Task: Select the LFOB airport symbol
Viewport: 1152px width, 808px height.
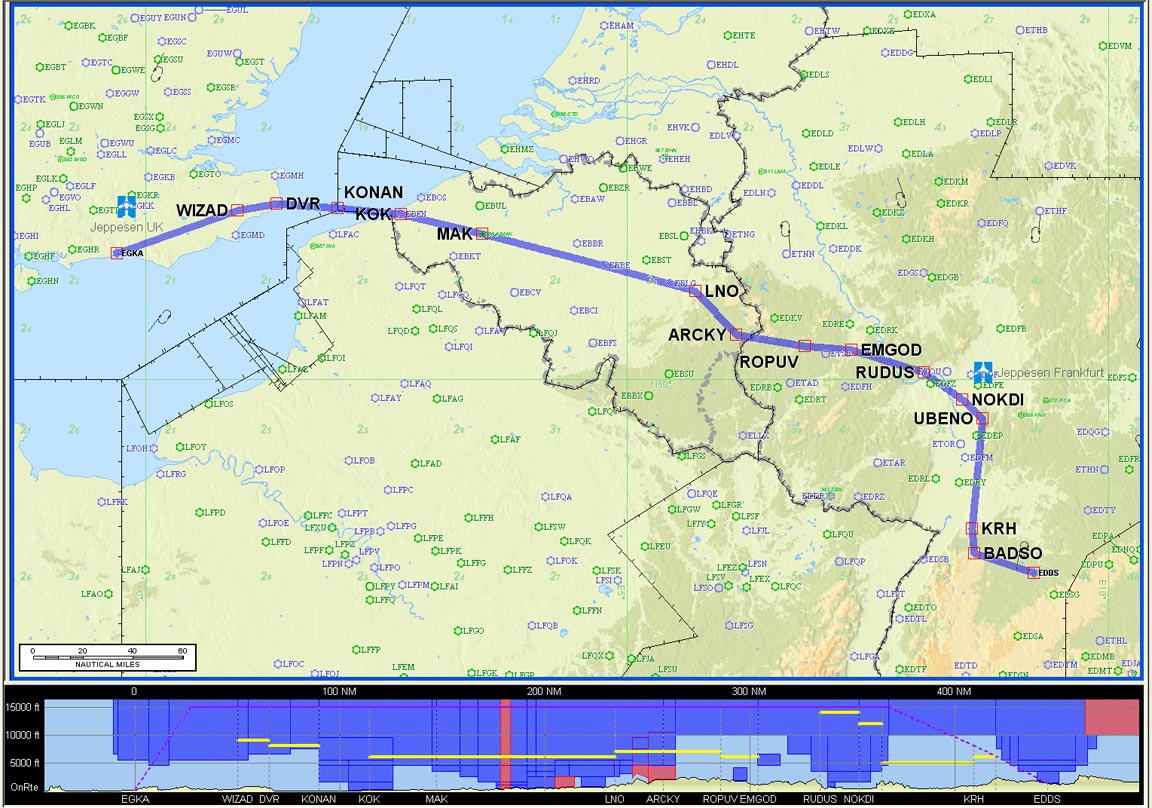Action: pyautogui.click(x=348, y=461)
